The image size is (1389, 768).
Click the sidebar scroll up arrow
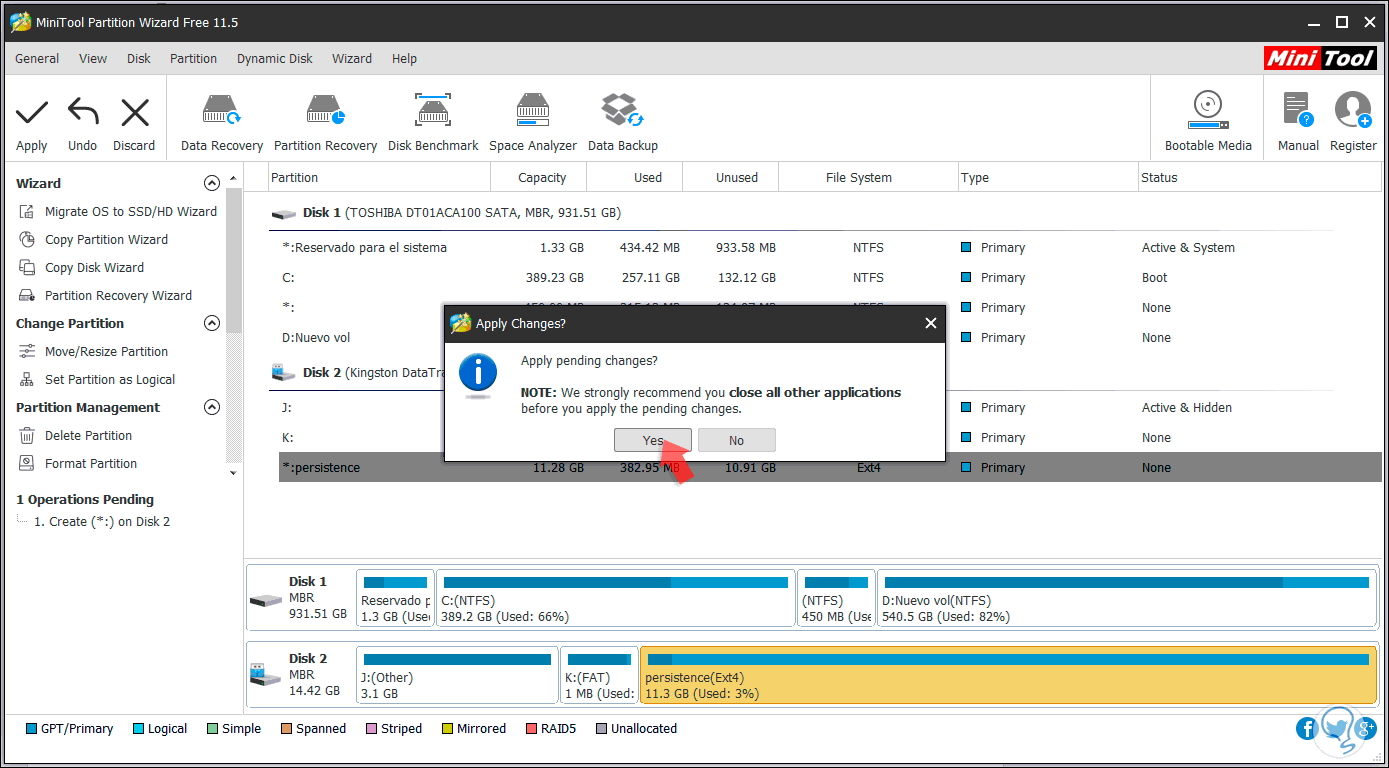(233, 179)
